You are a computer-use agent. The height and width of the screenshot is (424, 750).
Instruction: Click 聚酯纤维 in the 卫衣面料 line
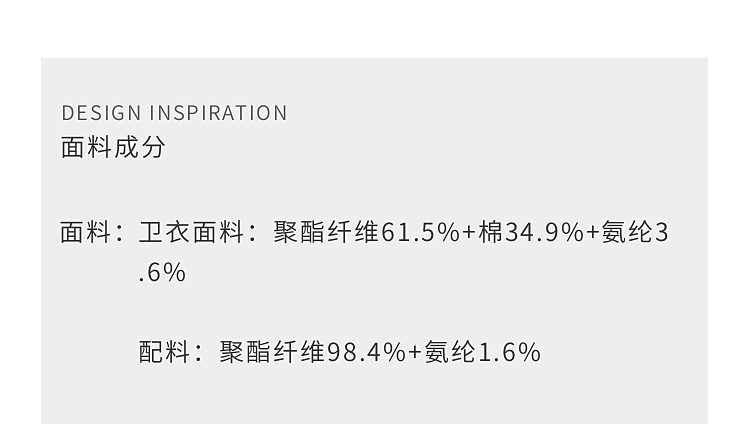(x=326, y=233)
